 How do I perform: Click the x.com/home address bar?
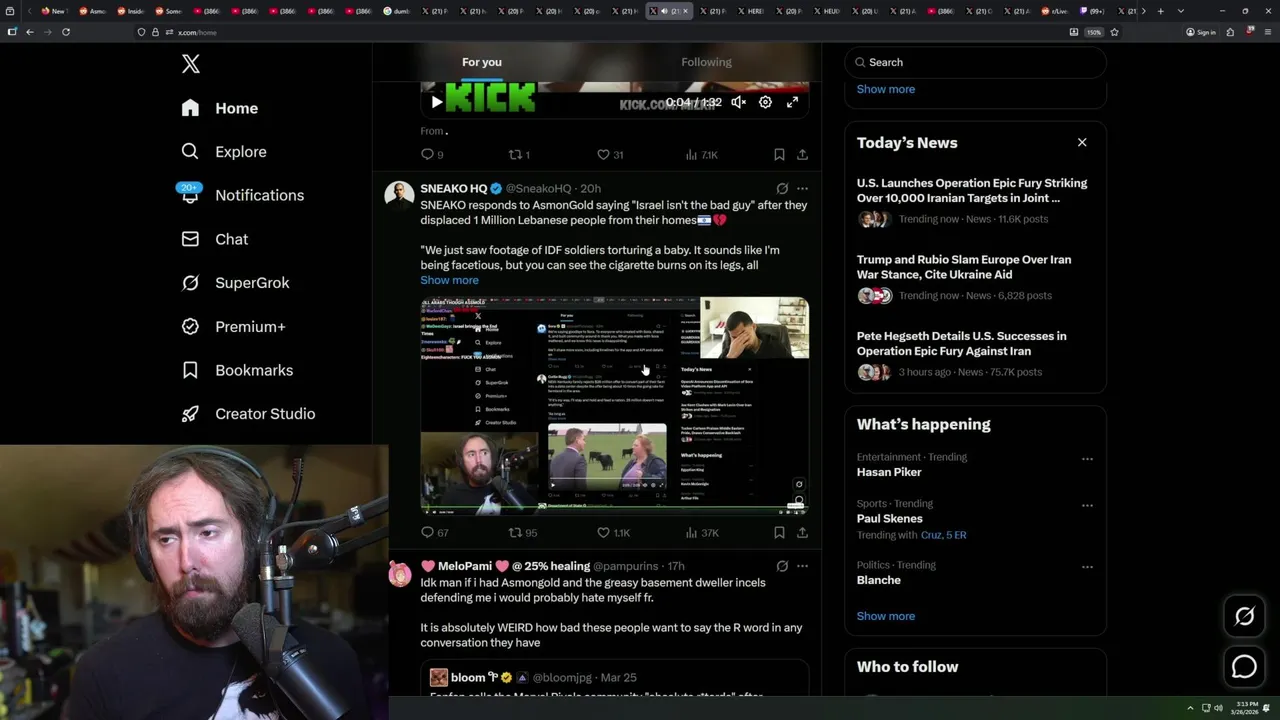click(600, 32)
